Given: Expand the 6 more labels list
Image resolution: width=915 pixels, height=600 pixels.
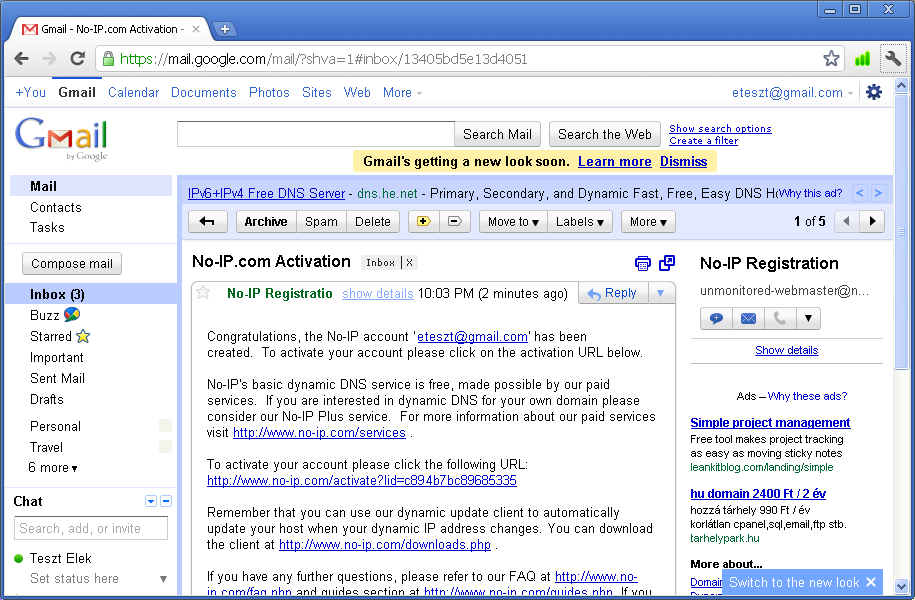Looking at the screenshot, I should click(x=53, y=468).
